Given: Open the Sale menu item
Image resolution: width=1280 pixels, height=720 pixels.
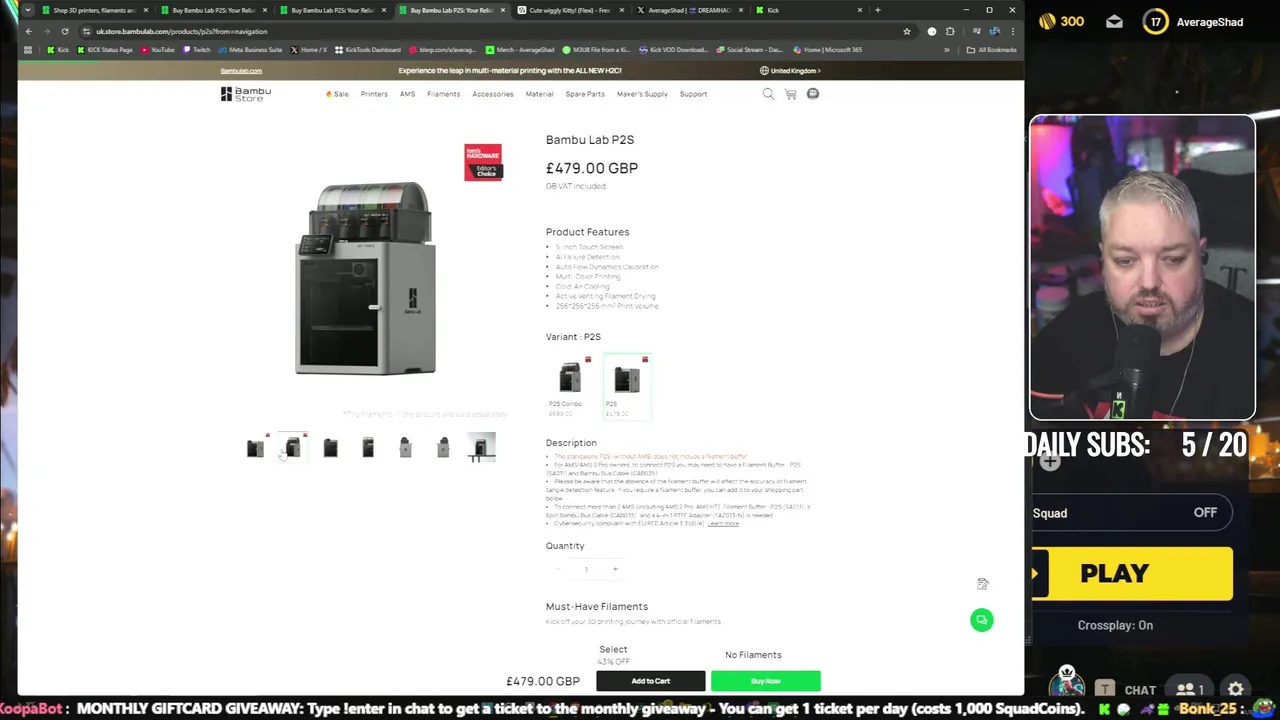Looking at the screenshot, I should point(337,94).
